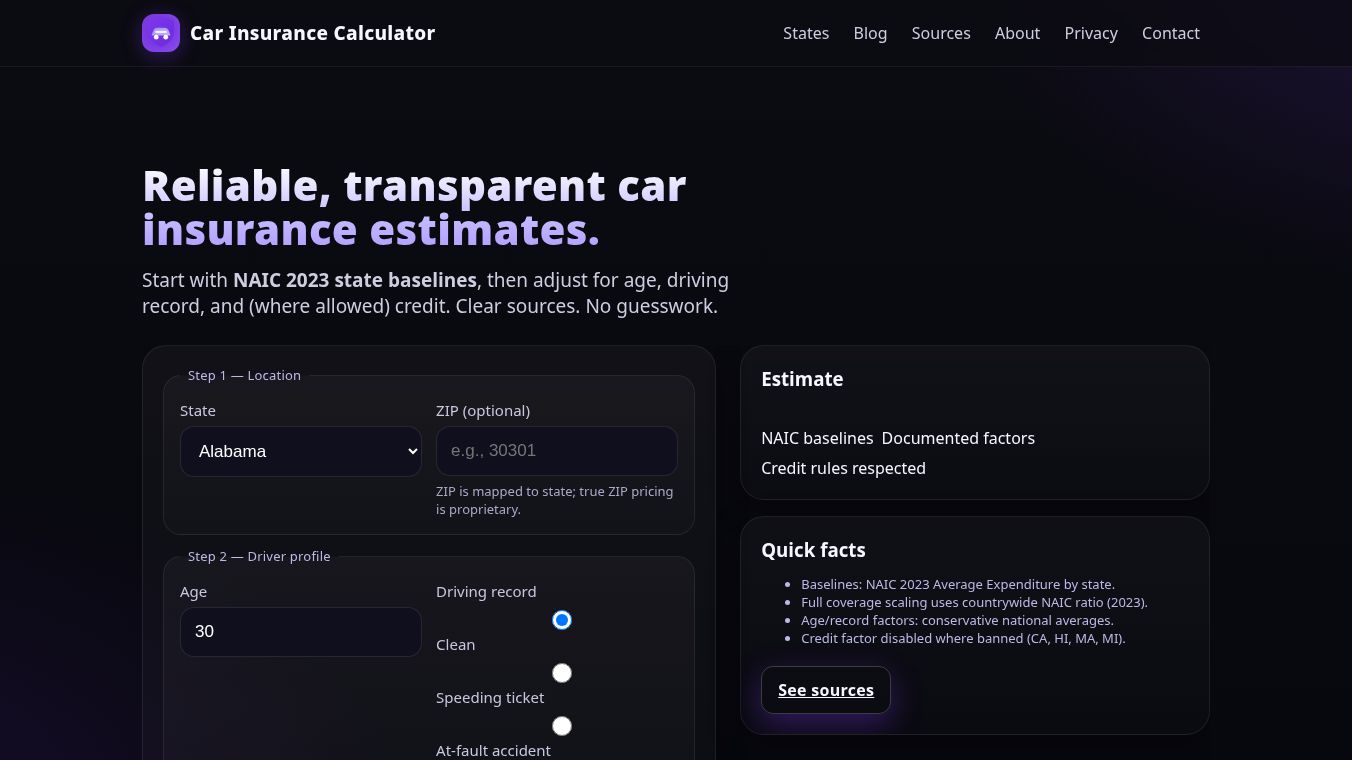Visit the About page
The image size is (1352, 760).
1017,33
